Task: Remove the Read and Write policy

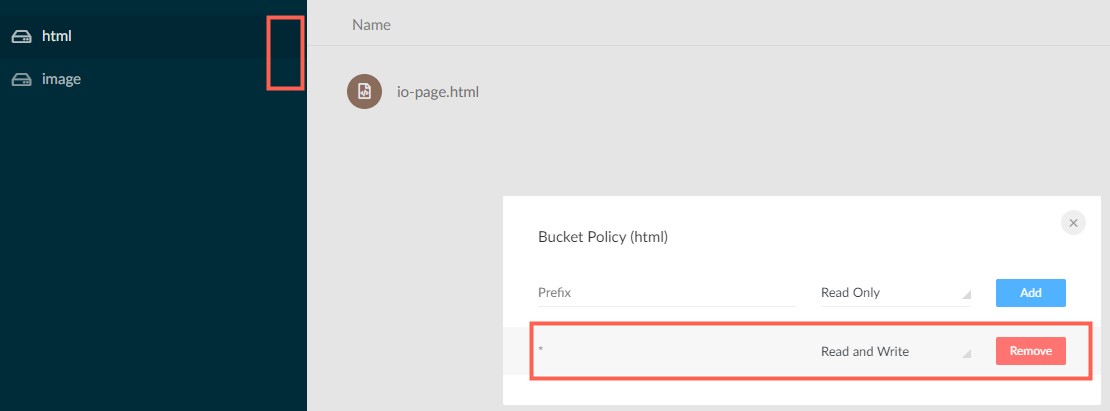Action: point(1030,351)
